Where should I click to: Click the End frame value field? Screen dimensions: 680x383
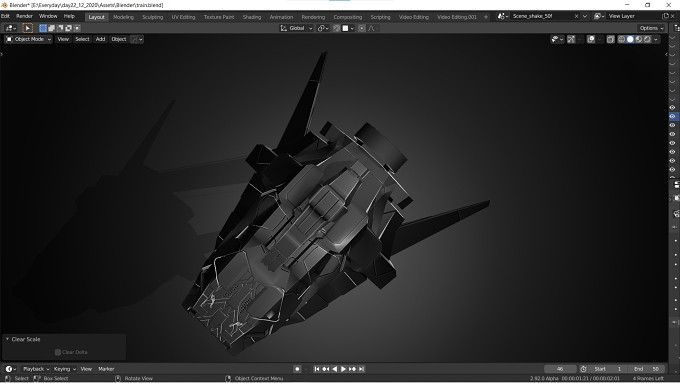pos(646,369)
